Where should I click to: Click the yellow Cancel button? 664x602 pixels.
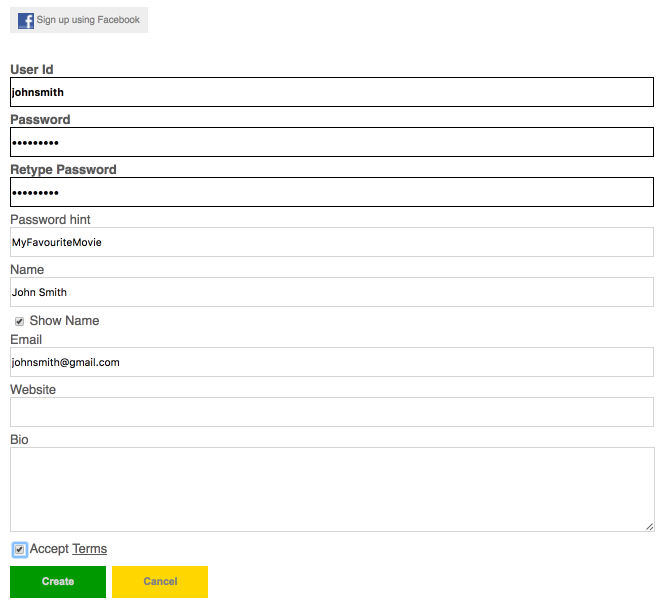(x=160, y=582)
